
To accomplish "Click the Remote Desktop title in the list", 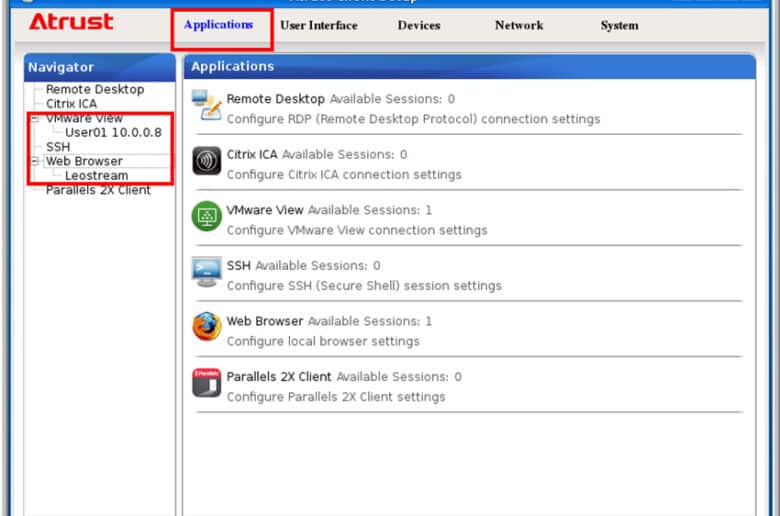I will (x=276, y=99).
